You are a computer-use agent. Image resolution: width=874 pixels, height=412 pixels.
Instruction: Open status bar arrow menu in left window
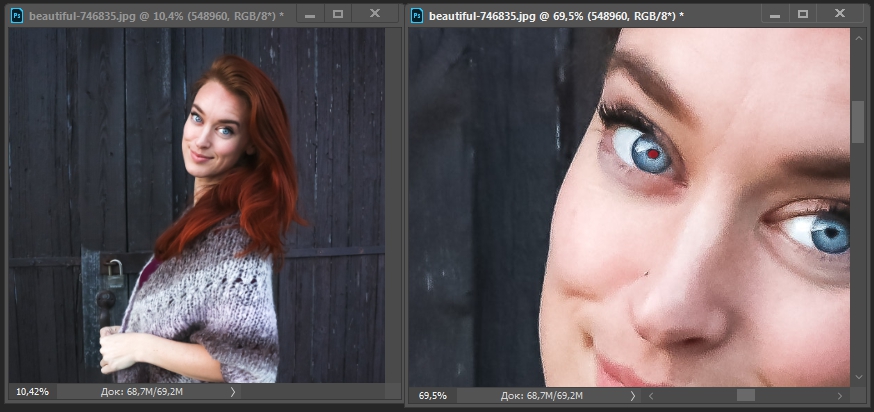232,392
